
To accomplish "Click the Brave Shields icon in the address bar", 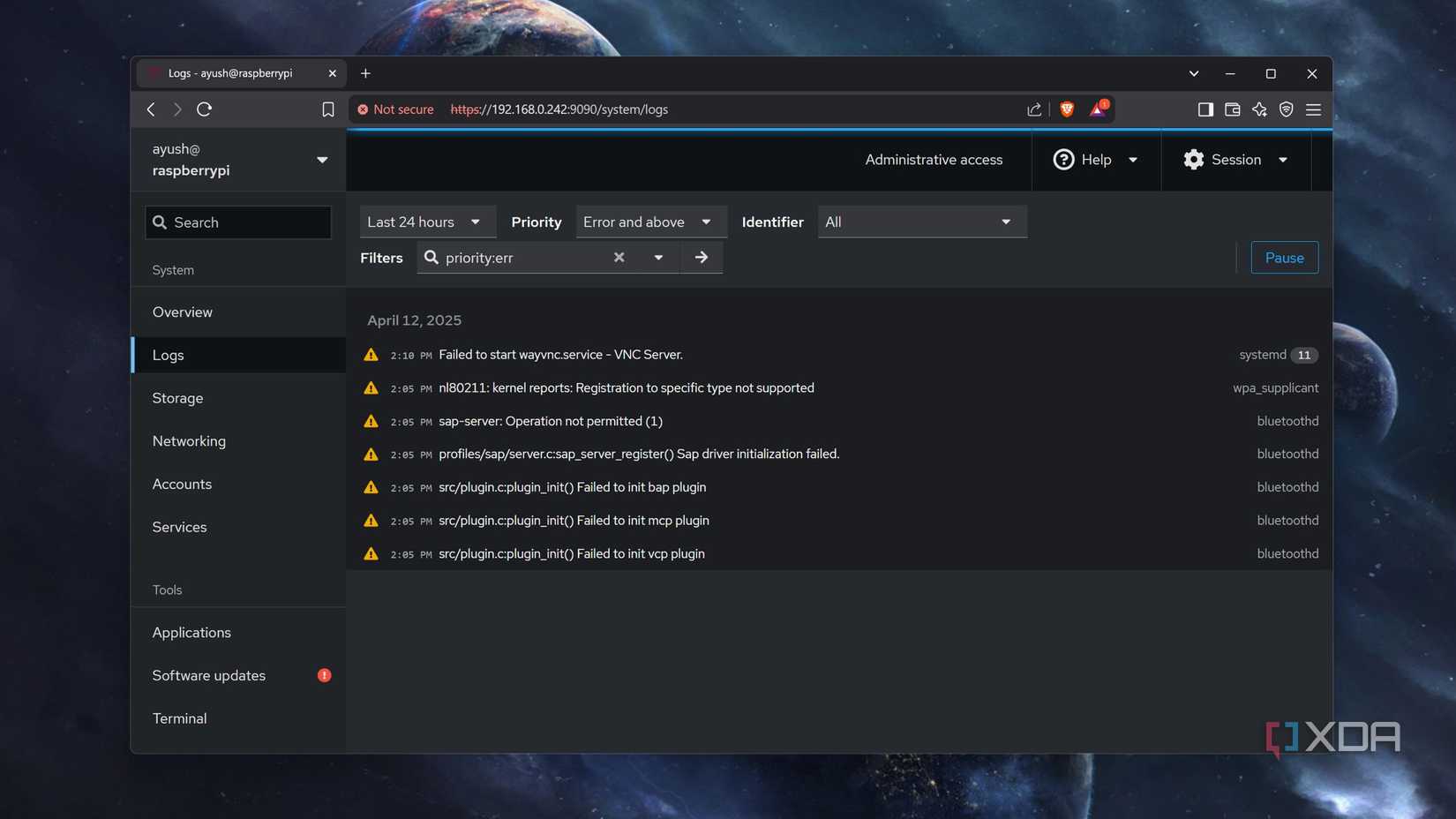I will coord(1067,109).
